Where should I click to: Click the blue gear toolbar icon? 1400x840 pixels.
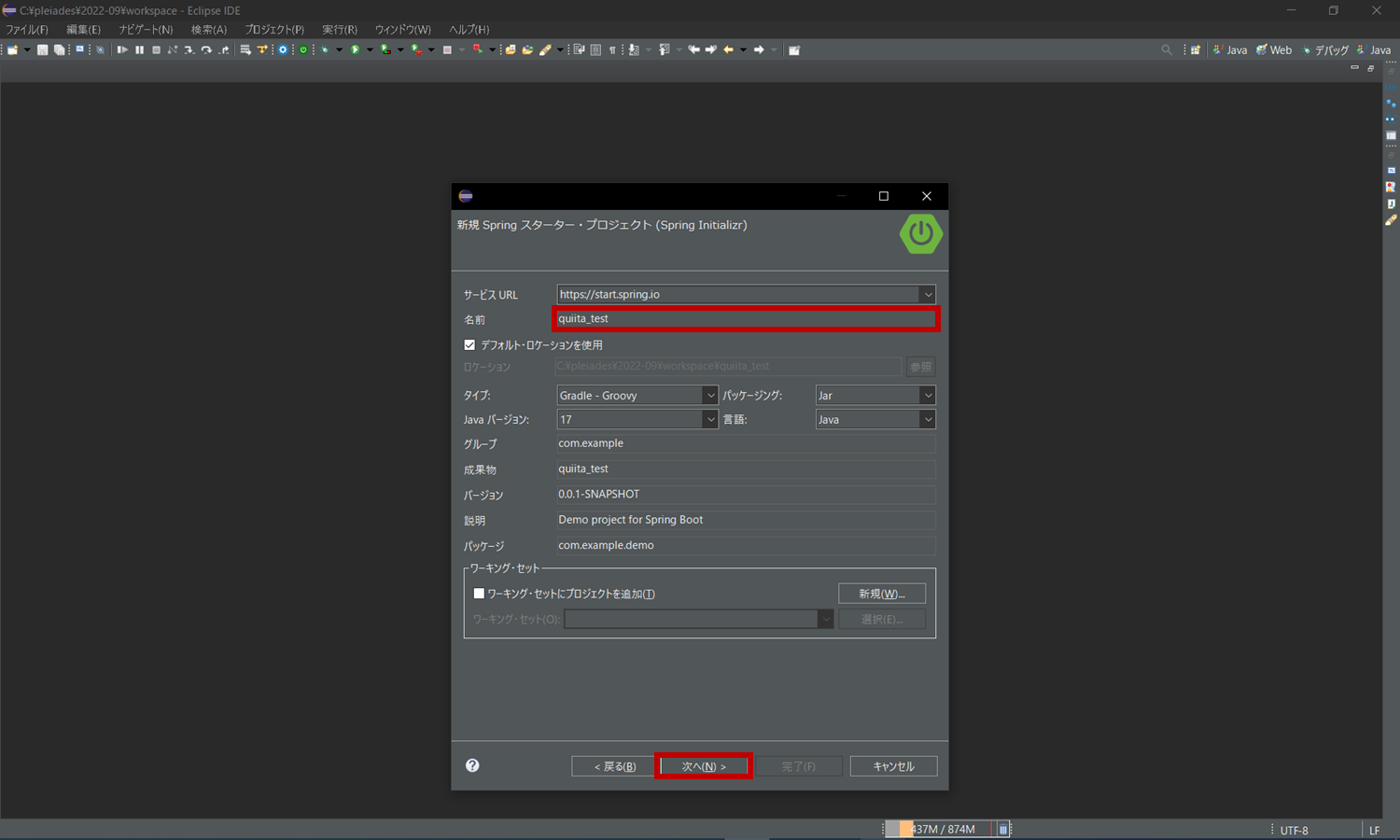click(283, 49)
